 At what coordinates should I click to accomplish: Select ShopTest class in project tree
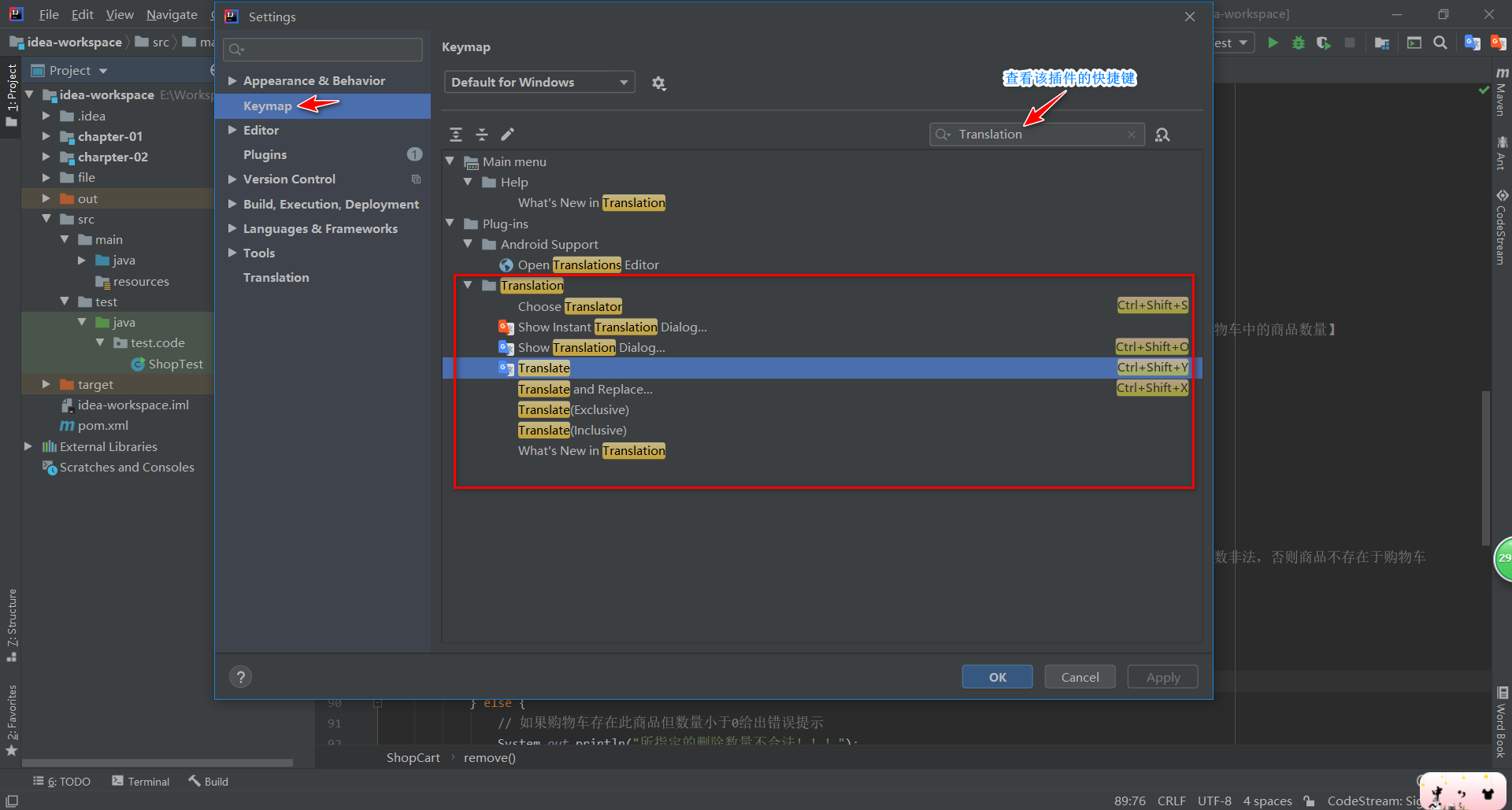(x=167, y=364)
